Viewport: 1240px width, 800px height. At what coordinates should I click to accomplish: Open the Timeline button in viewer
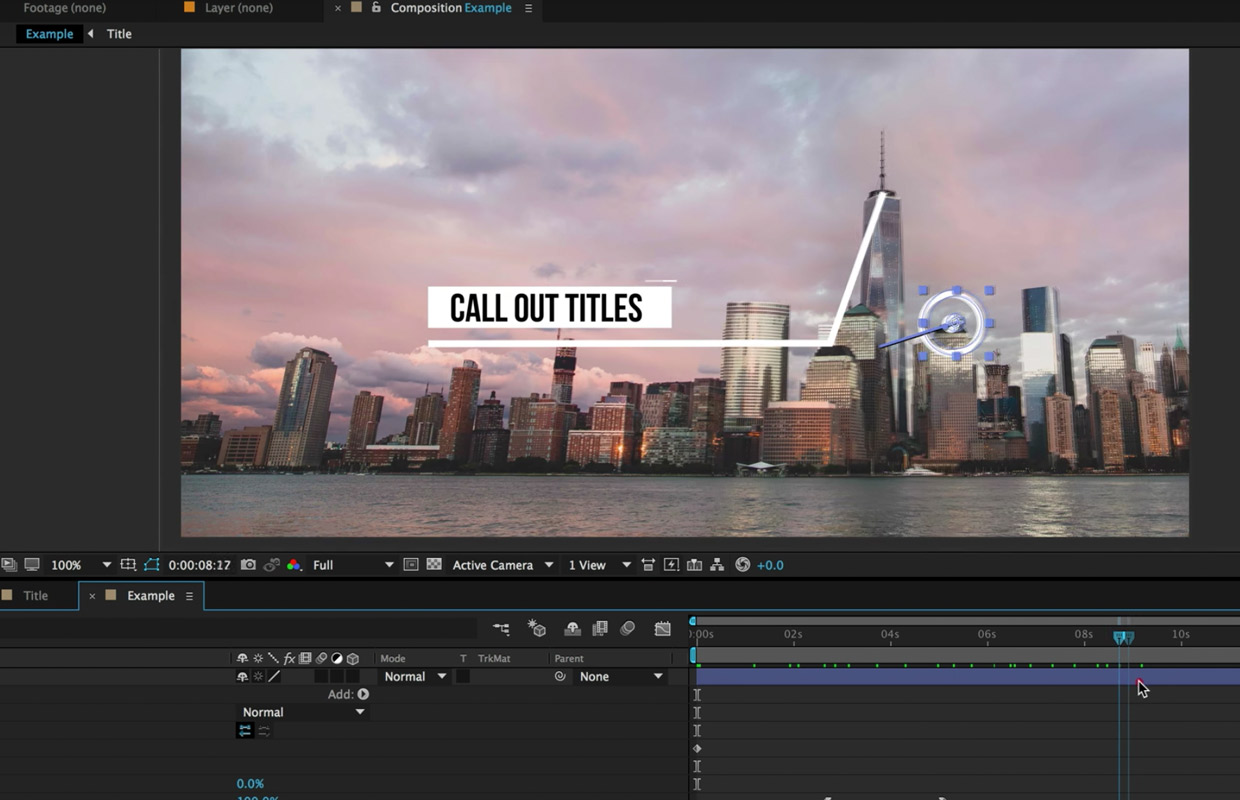pyautogui.click(x=694, y=565)
